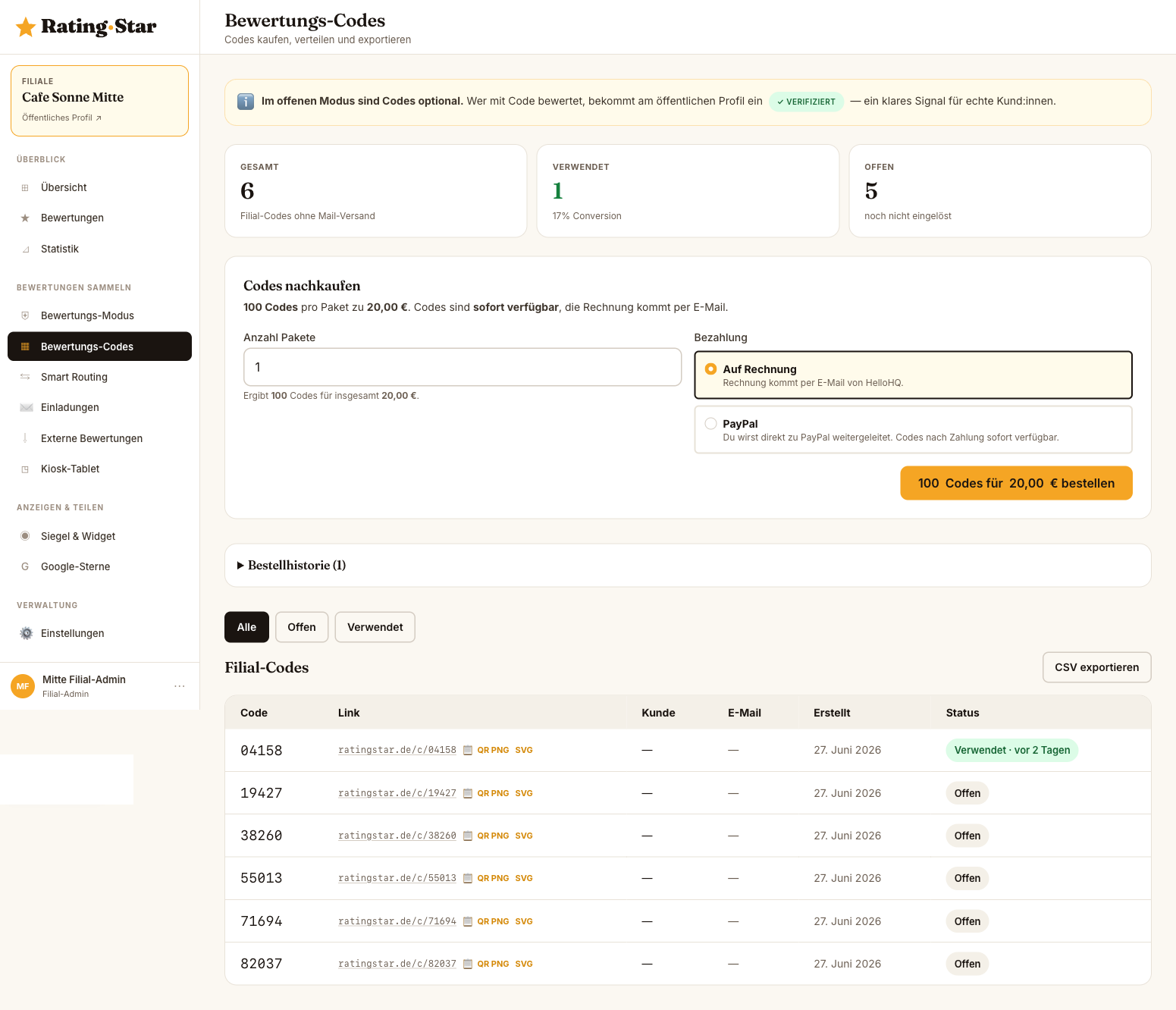Open Google-Sterne page
This screenshot has height=1010, width=1176.
[99, 566]
